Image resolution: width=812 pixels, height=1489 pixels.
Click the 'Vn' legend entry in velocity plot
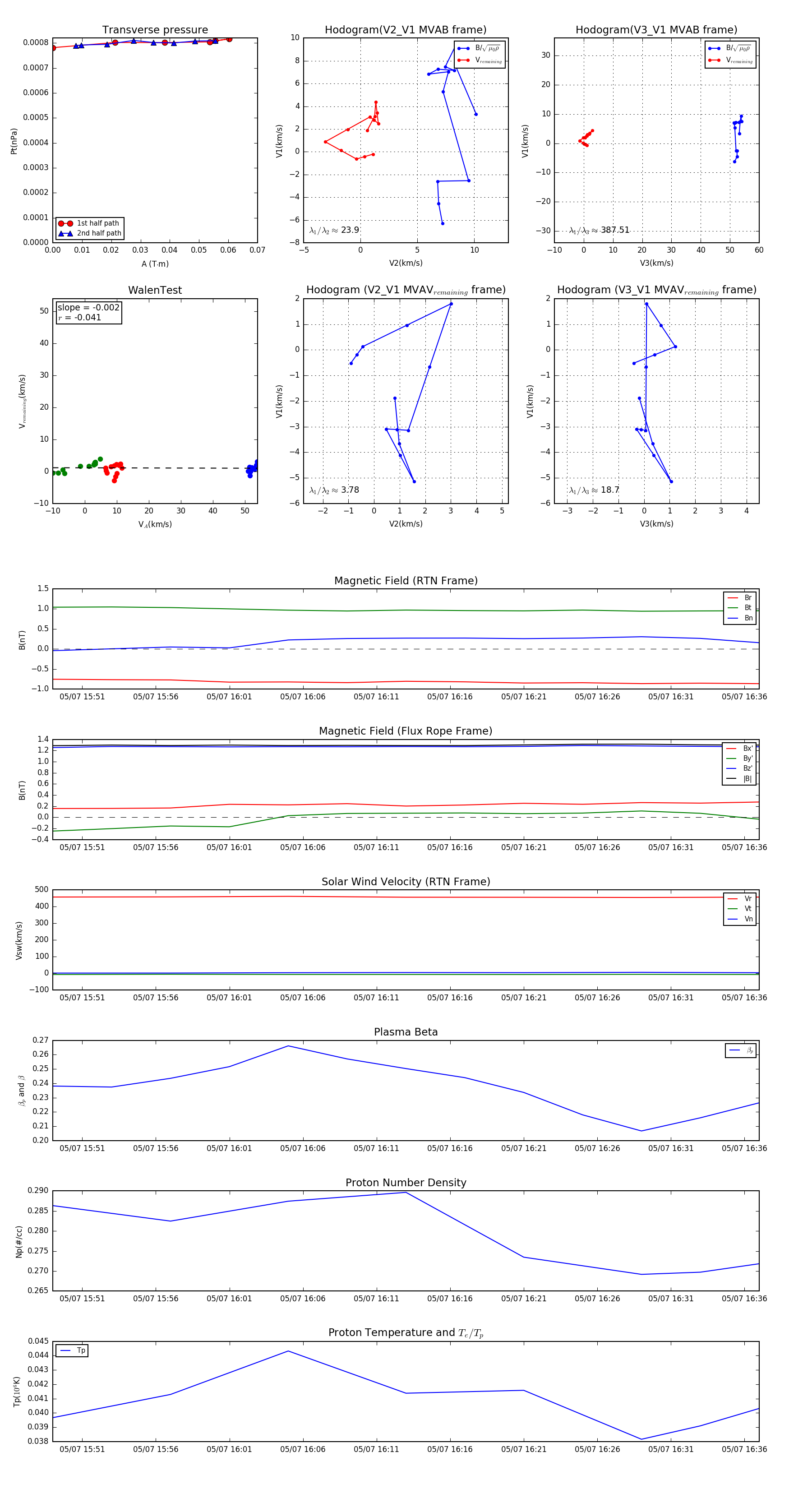point(740,919)
